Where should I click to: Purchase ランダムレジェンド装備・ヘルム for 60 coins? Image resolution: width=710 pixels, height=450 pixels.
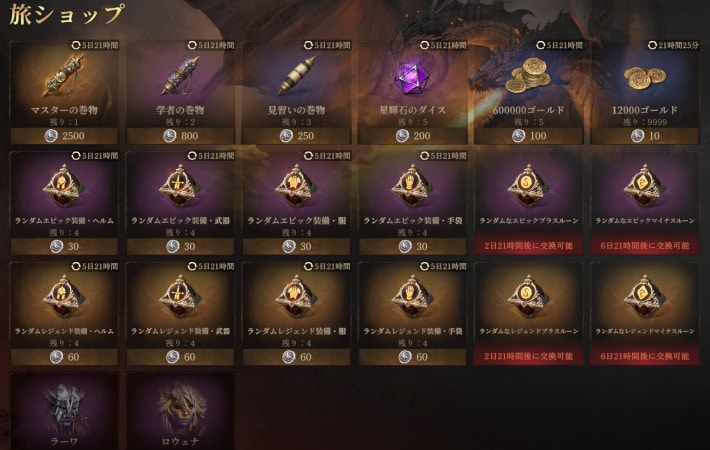coord(64,357)
